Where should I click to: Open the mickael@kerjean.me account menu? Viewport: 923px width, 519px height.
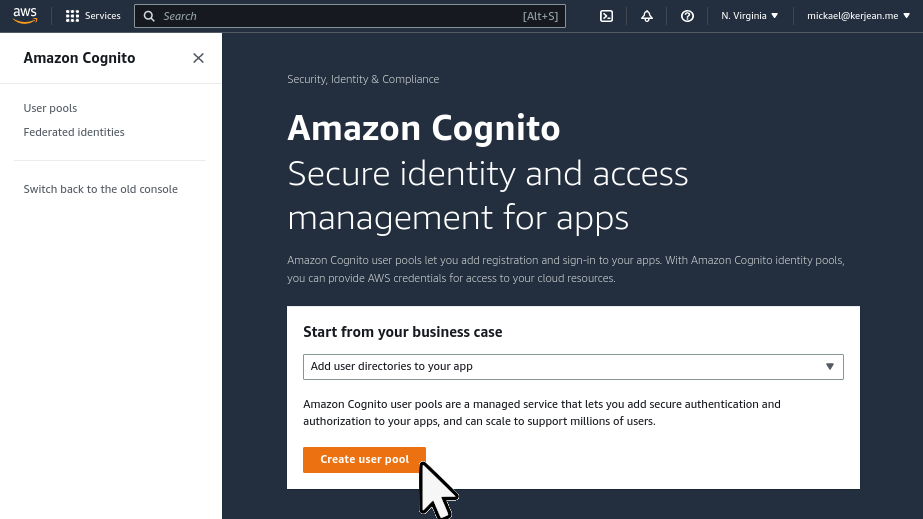point(858,16)
